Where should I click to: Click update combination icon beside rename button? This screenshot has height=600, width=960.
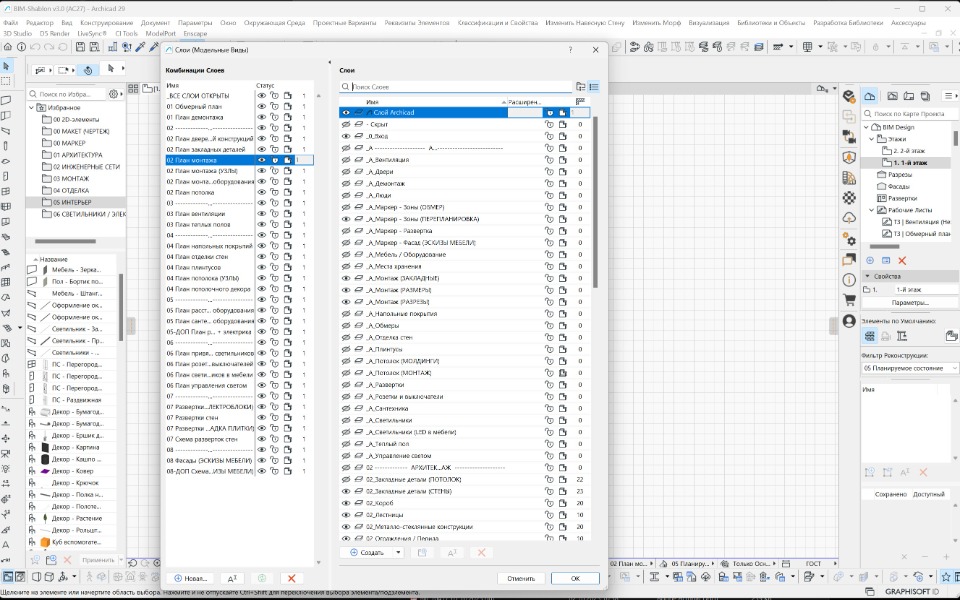[262, 578]
